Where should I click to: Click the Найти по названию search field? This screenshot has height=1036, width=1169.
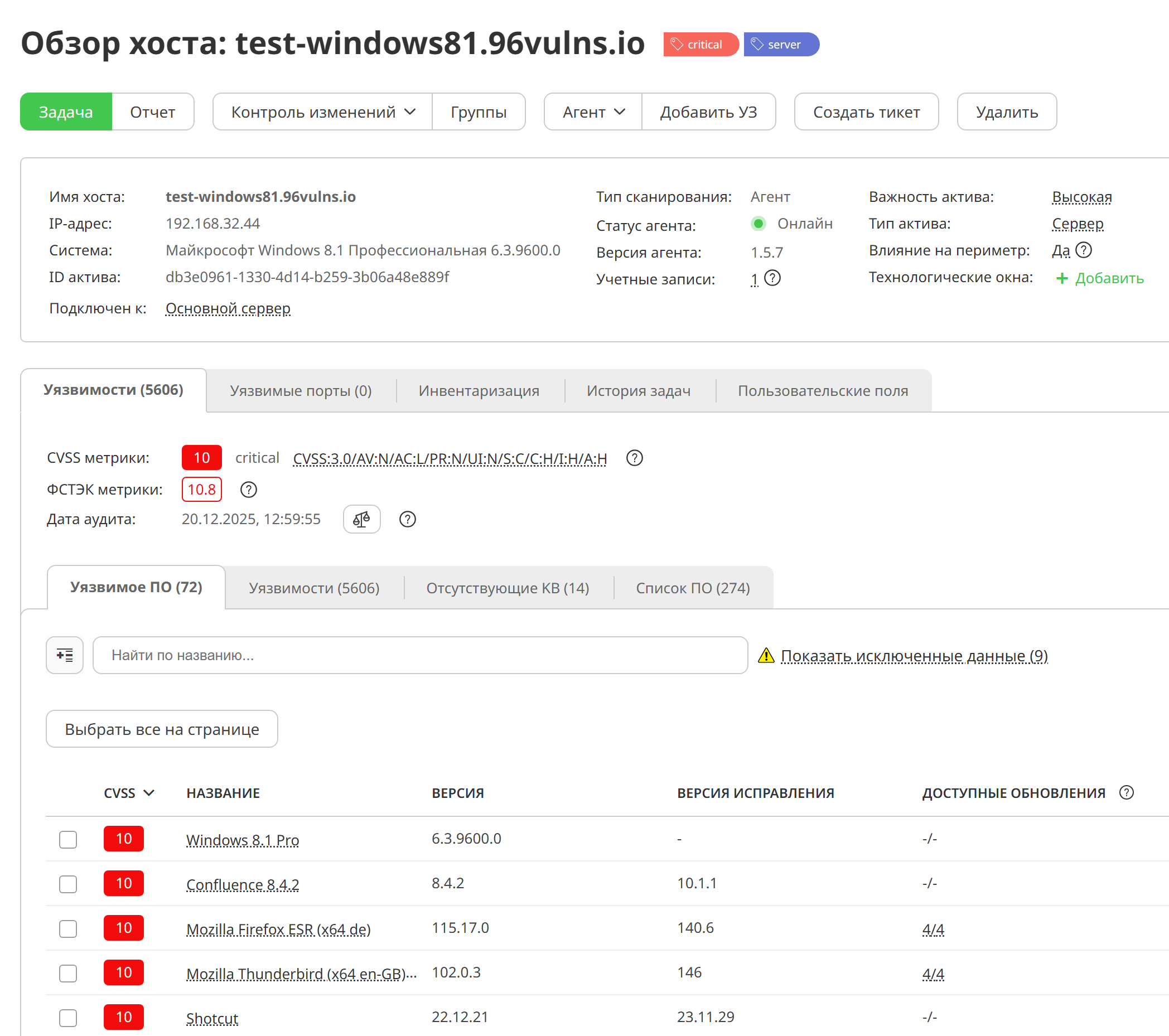point(420,655)
